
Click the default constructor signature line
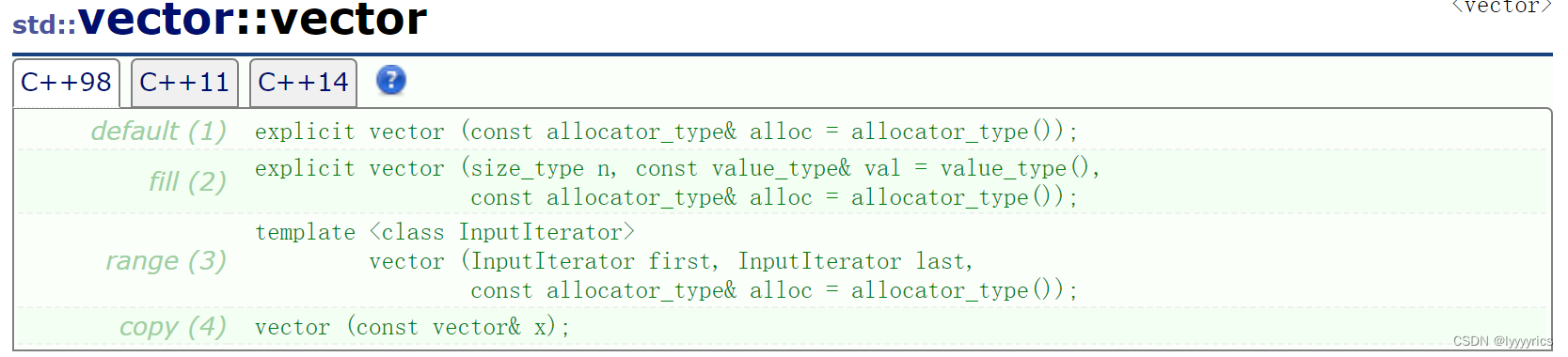(x=666, y=132)
